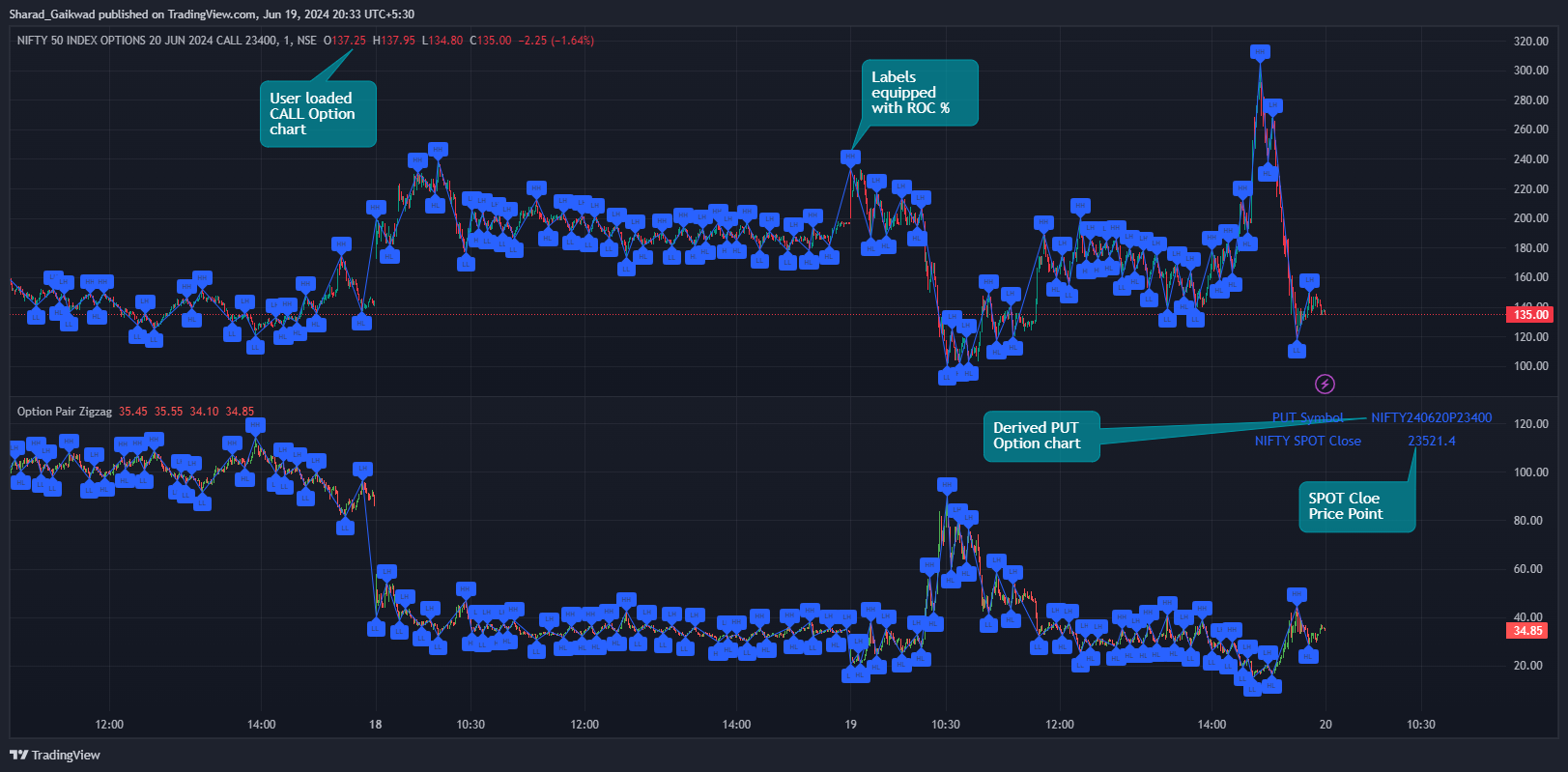
Task: Click the 320.00 price axis label
Action: 1530,42
